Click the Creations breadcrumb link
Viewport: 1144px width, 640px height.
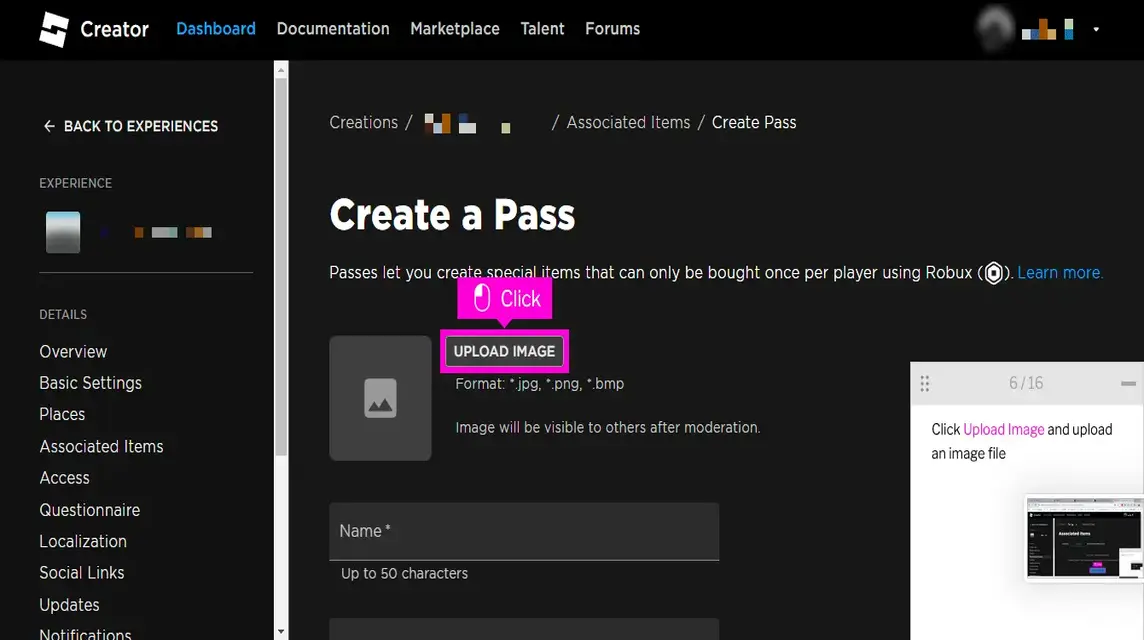click(x=363, y=122)
